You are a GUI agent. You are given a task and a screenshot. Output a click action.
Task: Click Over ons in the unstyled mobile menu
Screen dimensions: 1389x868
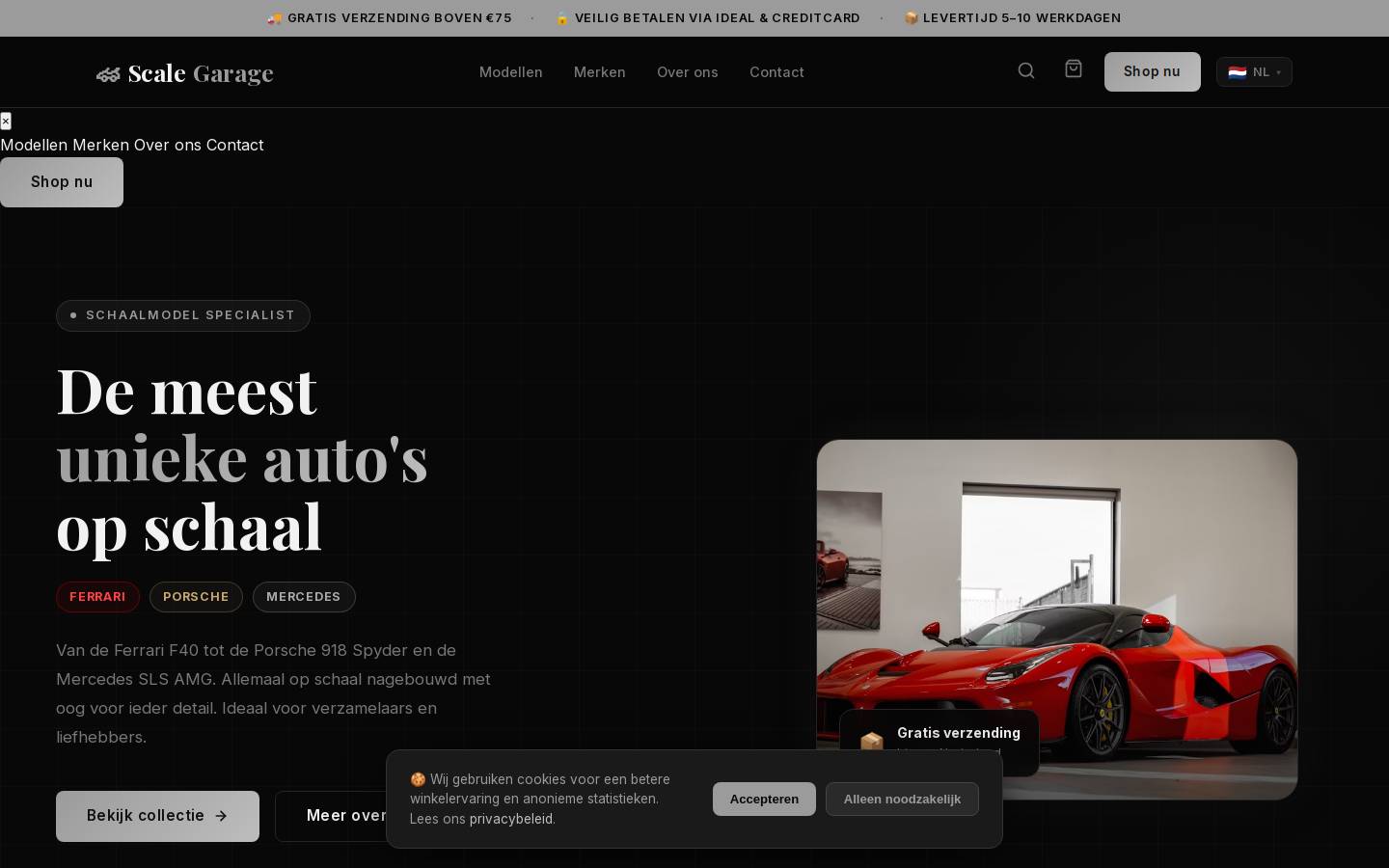click(168, 145)
